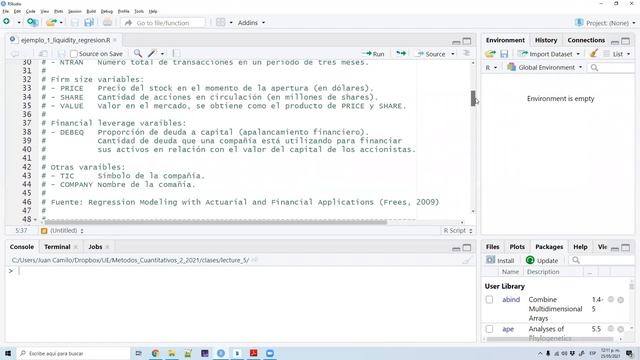The height and width of the screenshot is (360, 640).
Task: Expand the Source button dropdown arrow
Action: point(453,54)
